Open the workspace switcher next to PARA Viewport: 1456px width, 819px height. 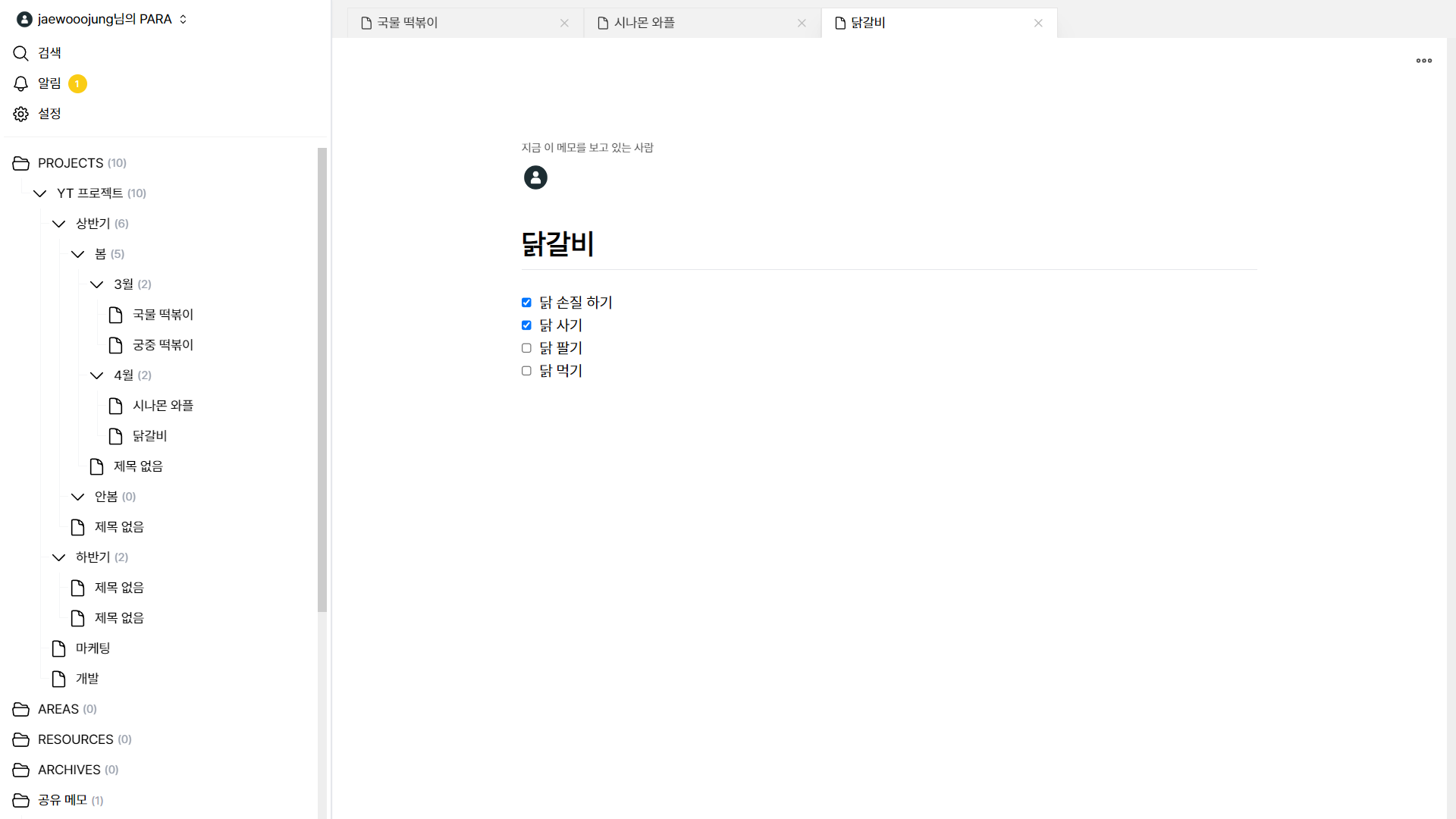coord(183,19)
